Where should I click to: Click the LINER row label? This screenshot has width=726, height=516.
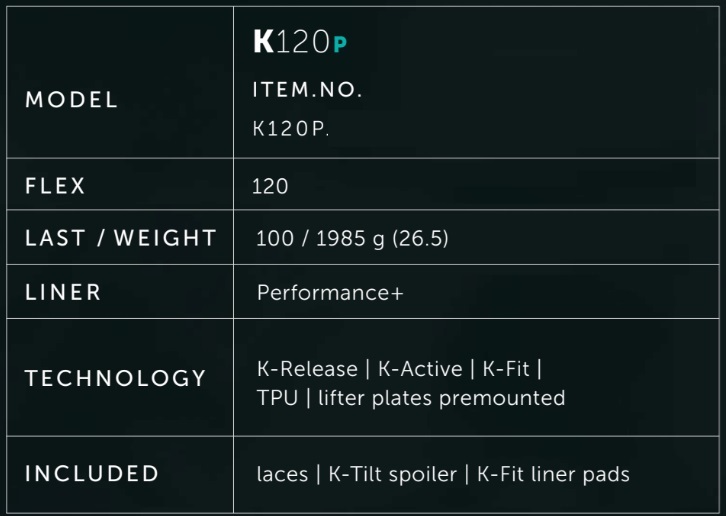[x=63, y=292]
